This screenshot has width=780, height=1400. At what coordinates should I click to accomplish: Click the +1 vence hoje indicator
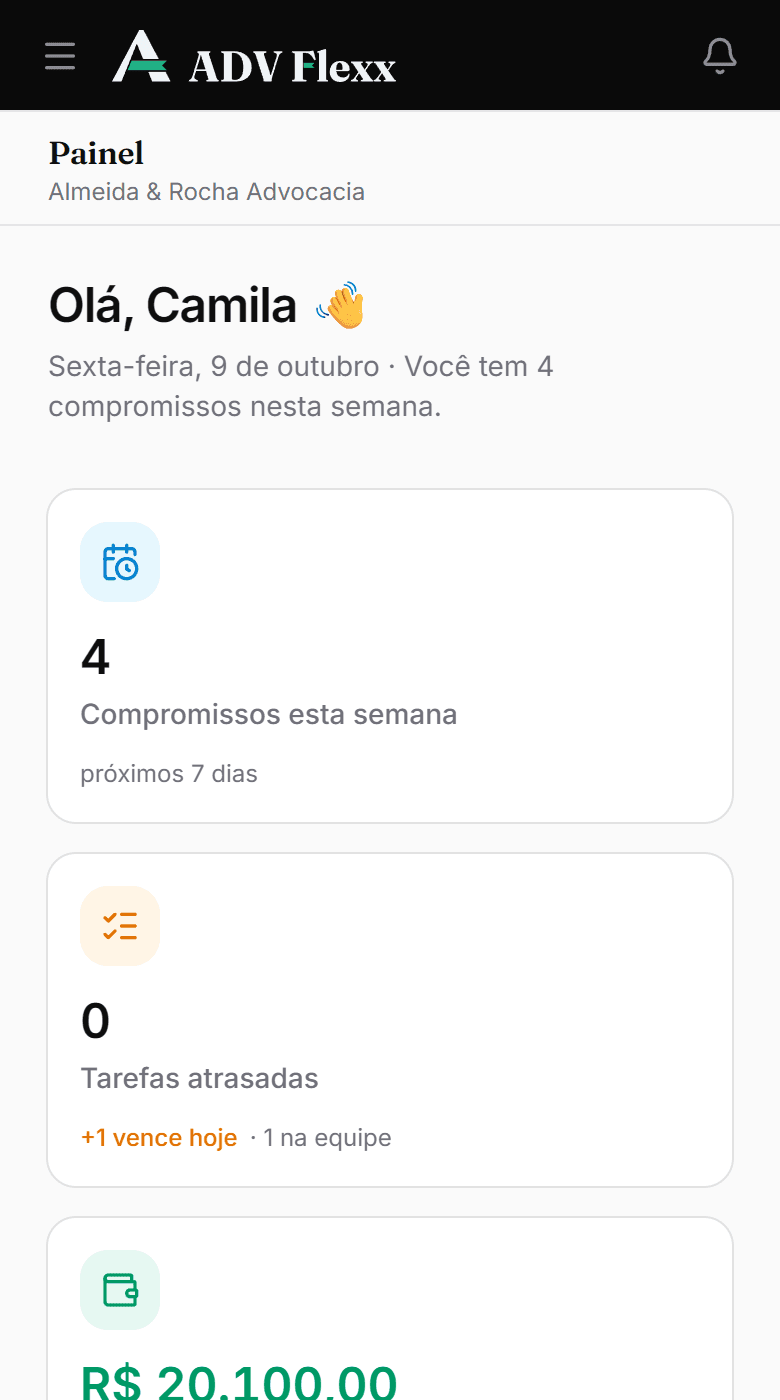pos(159,1137)
